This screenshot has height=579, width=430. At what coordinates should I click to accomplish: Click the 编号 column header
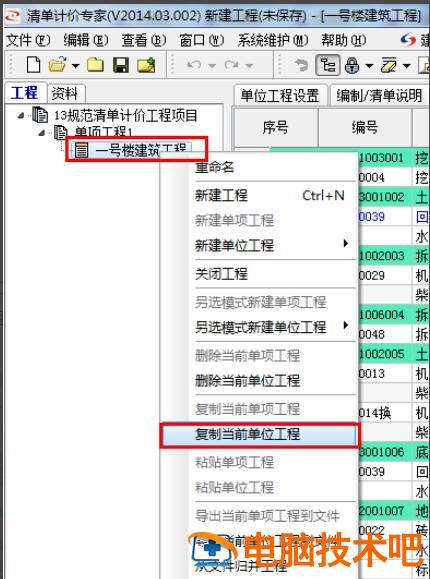[365, 127]
